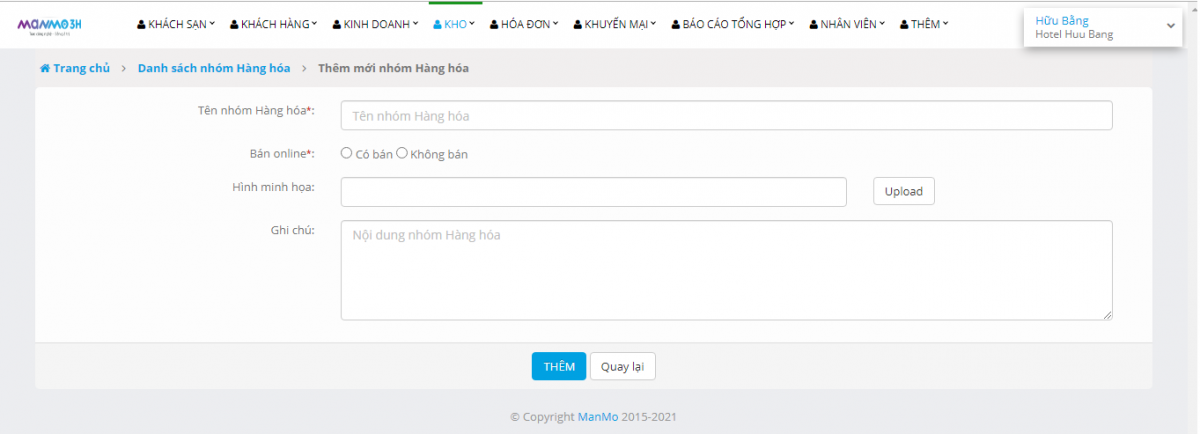Expand the THÊM menu dropdown
The height and width of the screenshot is (434, 1200).
tap(925, 25)
